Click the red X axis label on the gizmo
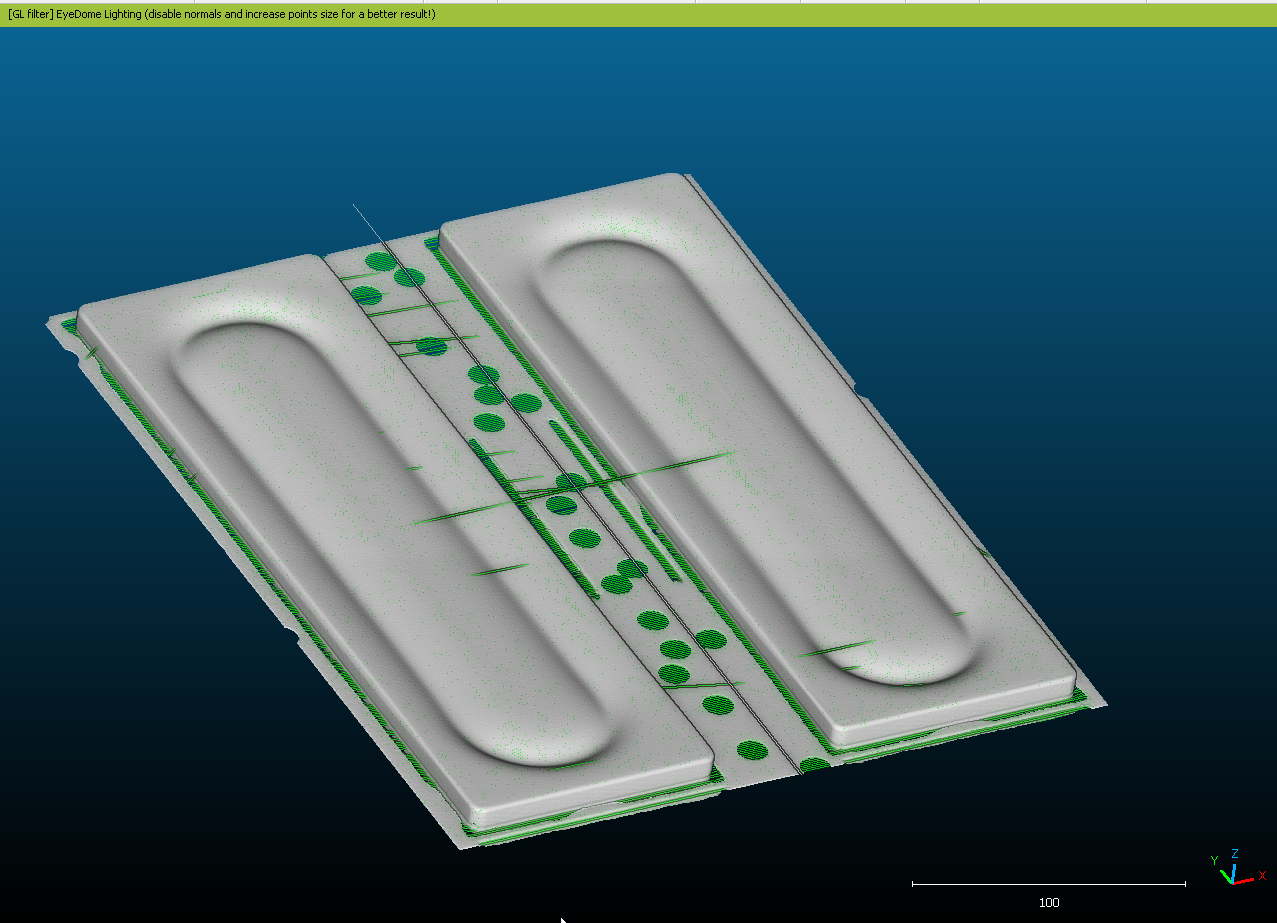 [1262, 875]
